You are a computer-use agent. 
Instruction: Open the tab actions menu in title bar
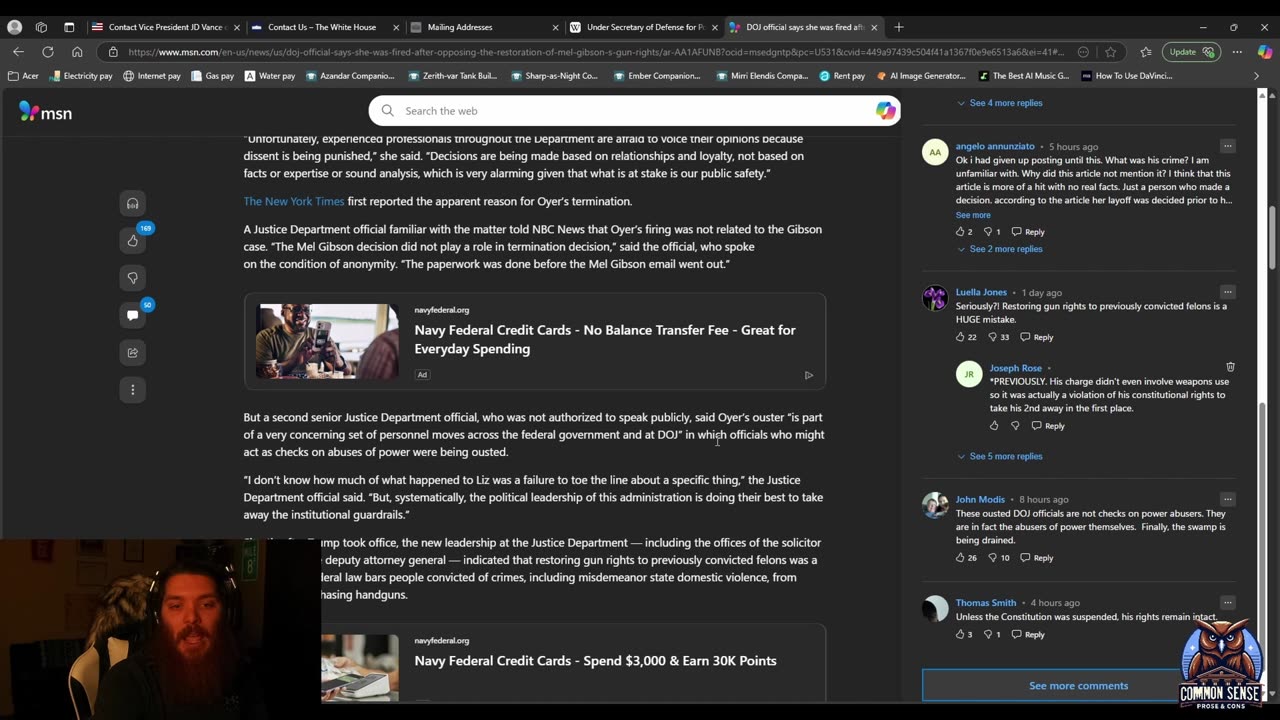[x=69, y=27]
